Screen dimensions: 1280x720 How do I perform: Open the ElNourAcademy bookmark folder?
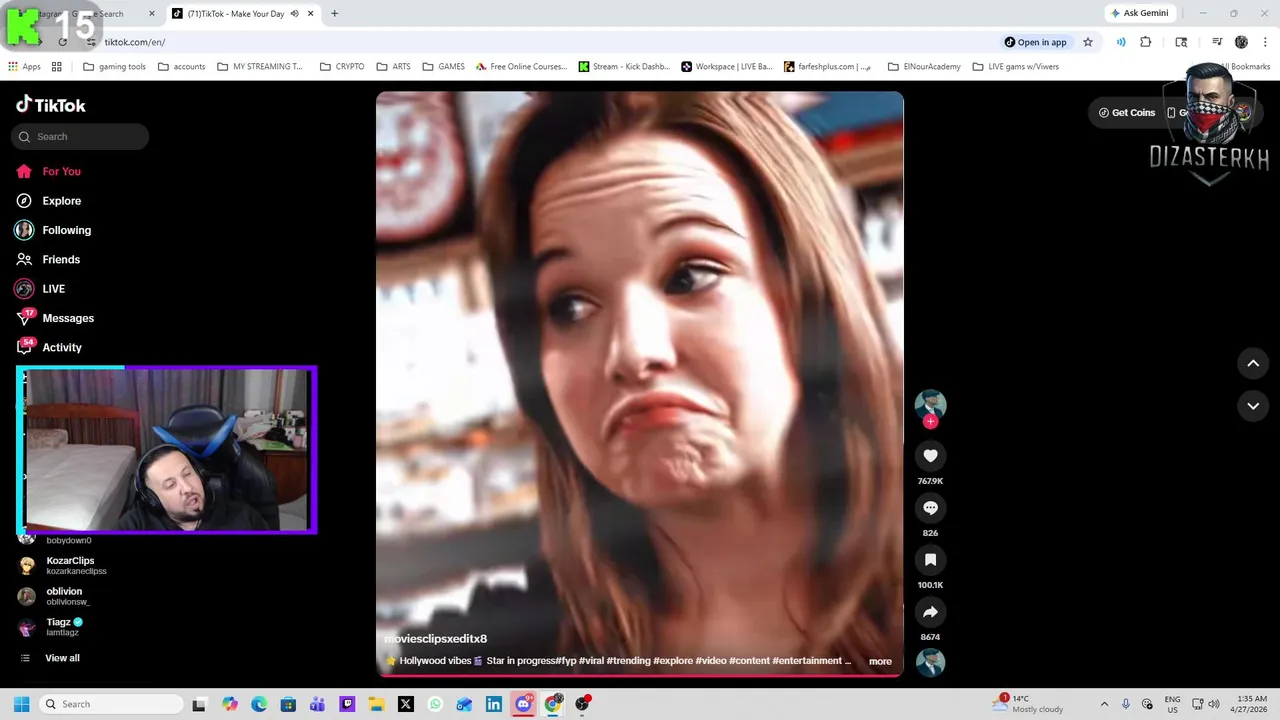coord(924,67)
